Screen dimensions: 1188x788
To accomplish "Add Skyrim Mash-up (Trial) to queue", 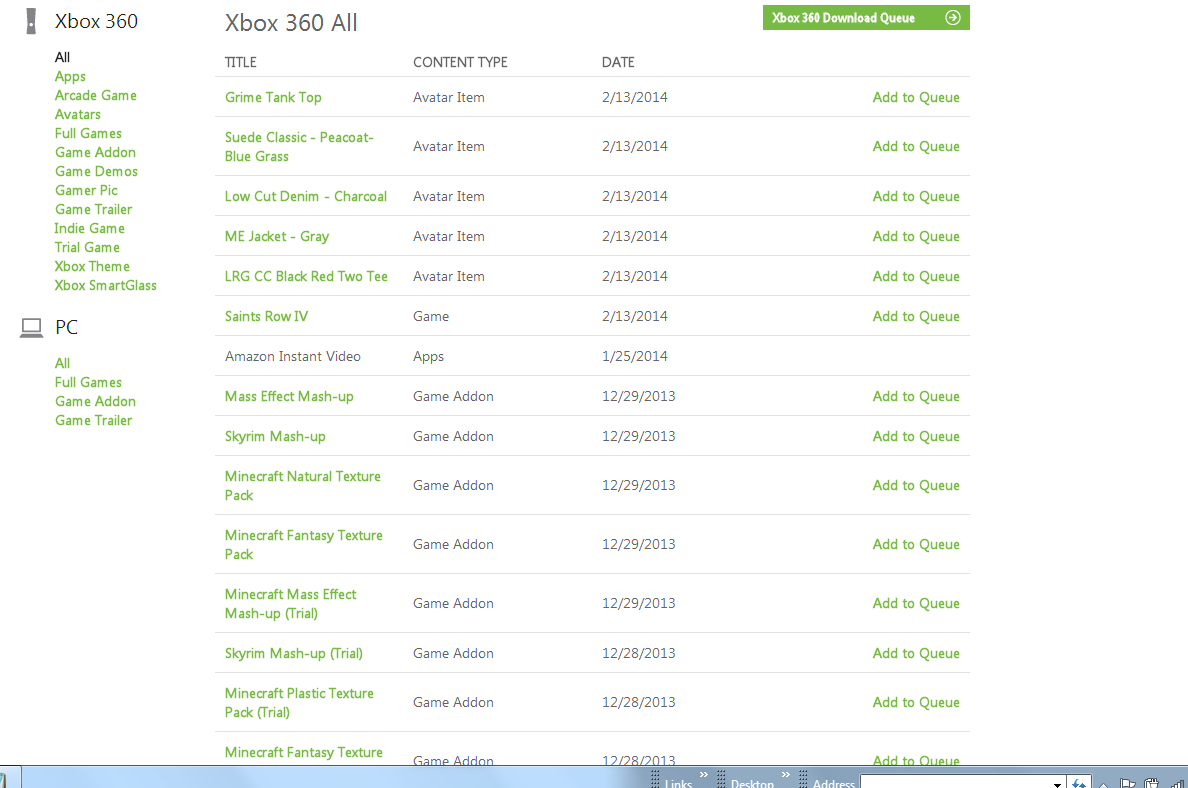I will point(916,654).
